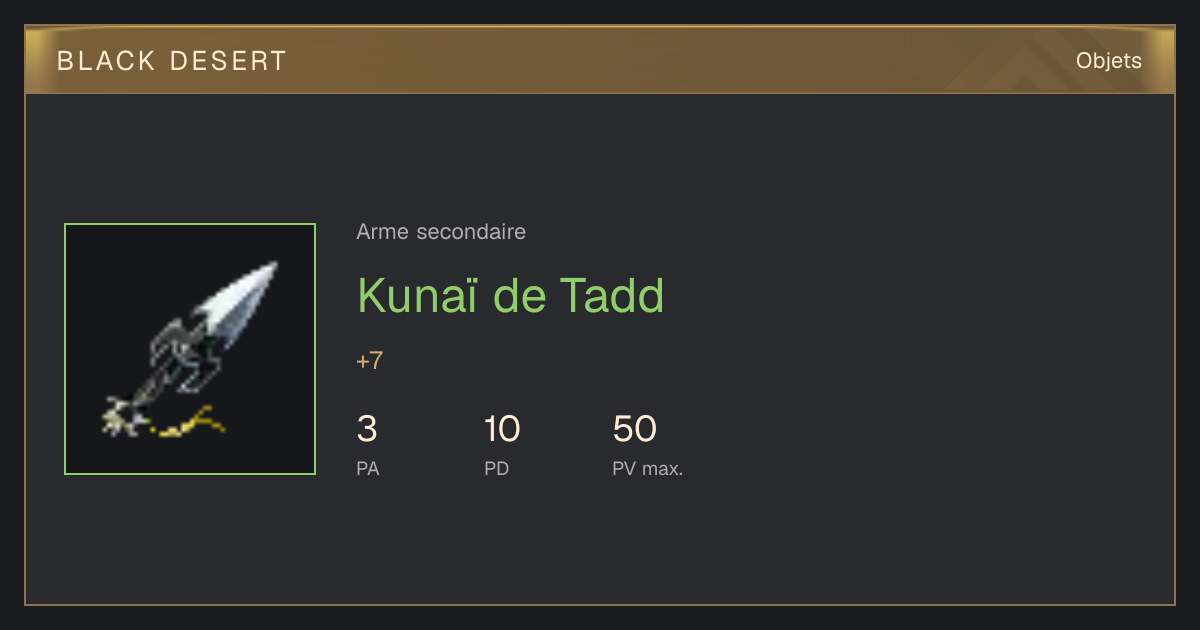Viewport: 1200px width, 630px height.
Task: Click the BLACK DESERT title
Action: point(172,61)
